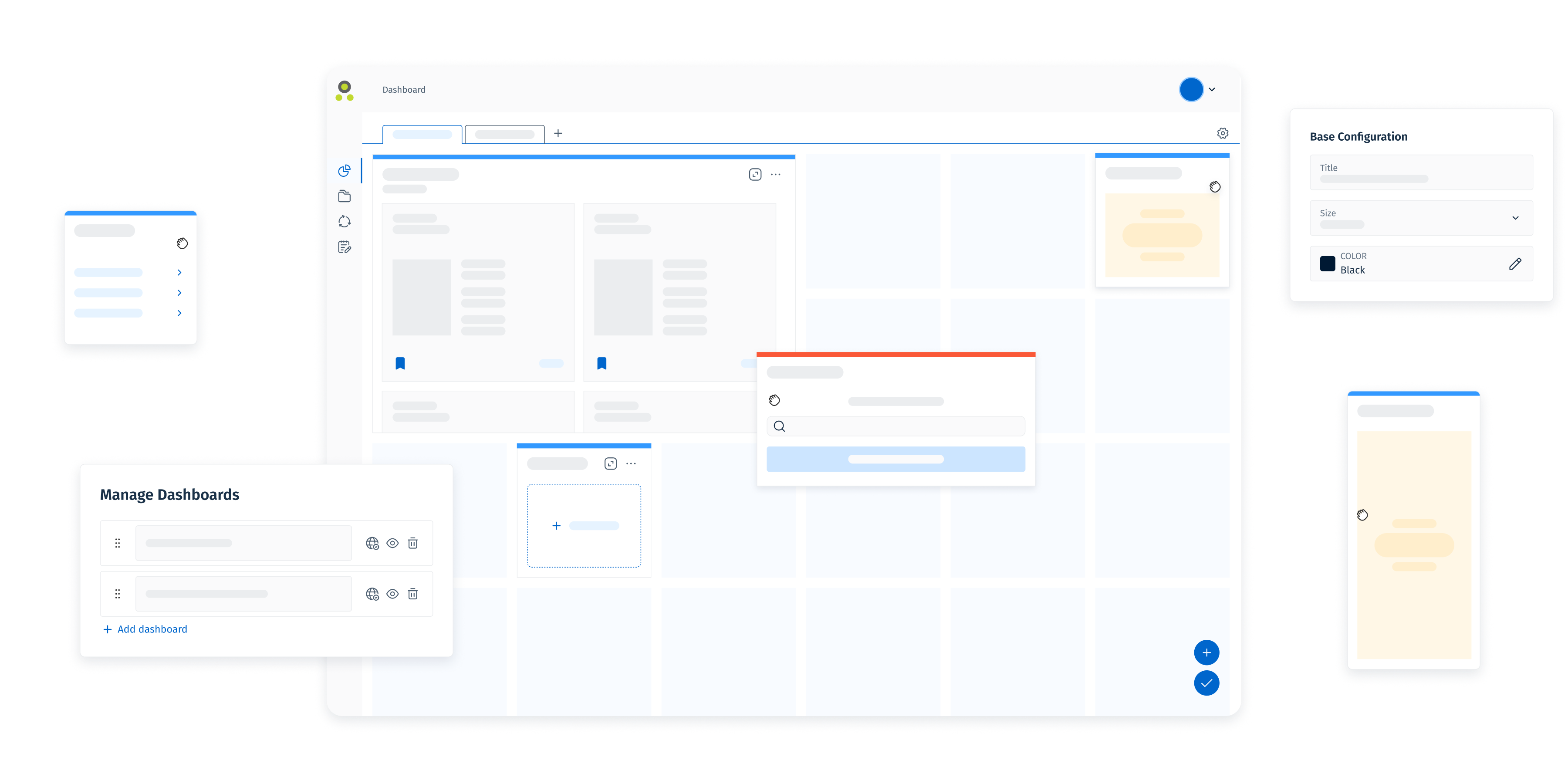Image resolution: width=1568 pixels, height=784 pixels.
Task: Click expand icon on large top widget
Action: pos(755,175)
